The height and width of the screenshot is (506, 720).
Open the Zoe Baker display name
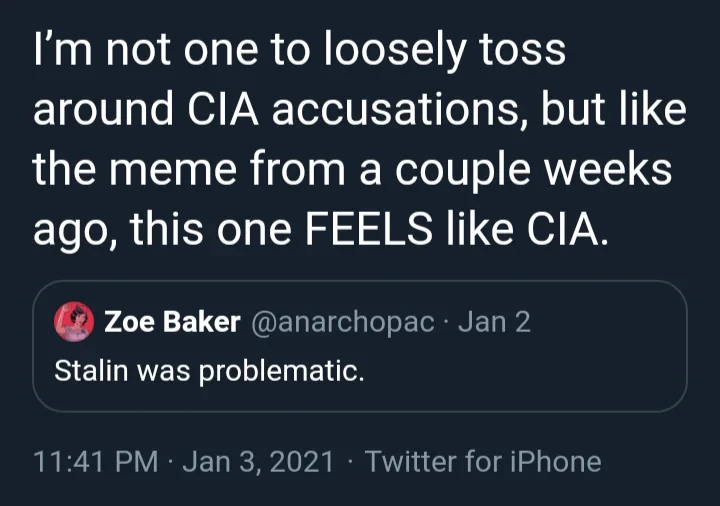(171, 322)
